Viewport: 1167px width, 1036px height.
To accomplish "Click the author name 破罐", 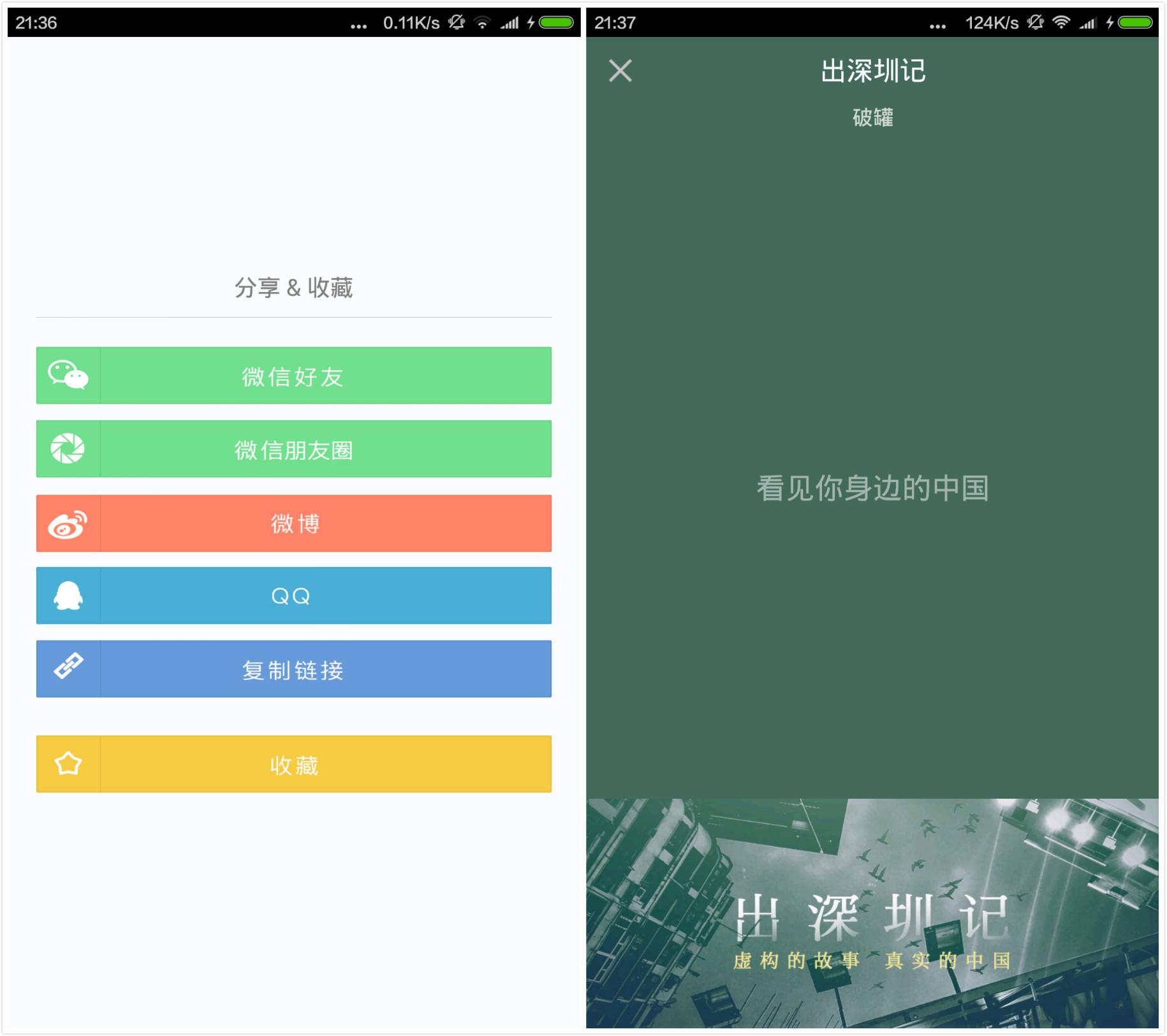I will (872, 117).
